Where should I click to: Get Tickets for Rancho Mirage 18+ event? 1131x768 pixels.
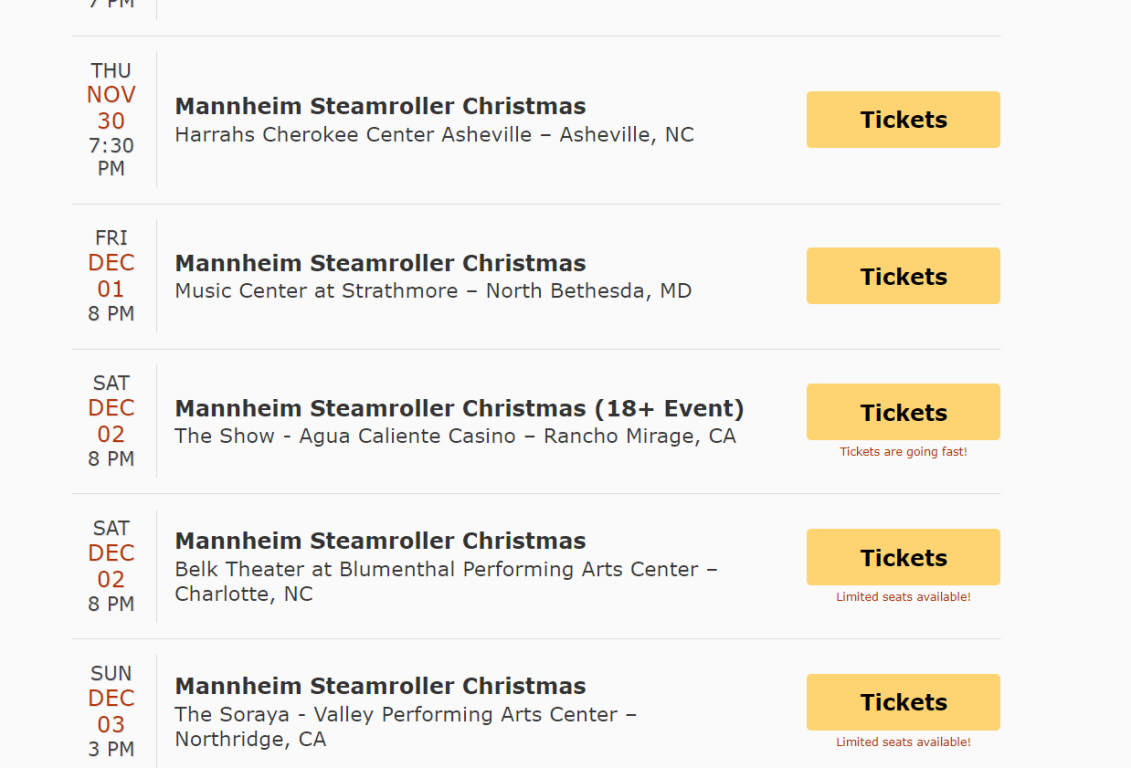tap(903, 412)
